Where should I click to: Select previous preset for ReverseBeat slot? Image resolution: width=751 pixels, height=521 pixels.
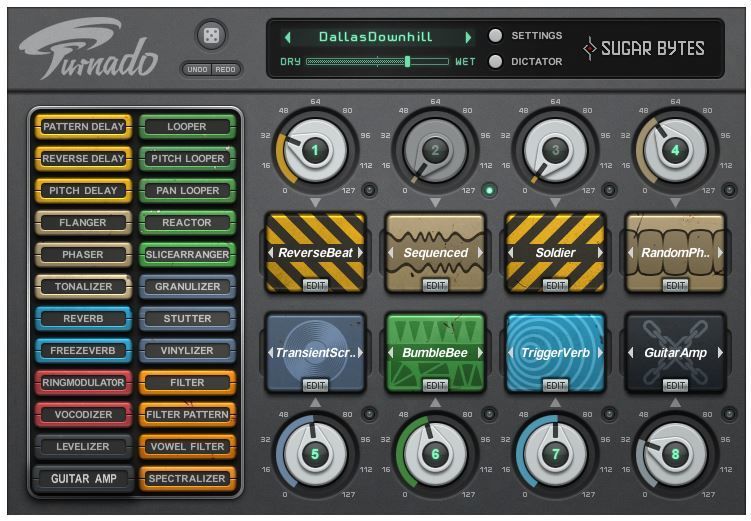(x=271, y=252)
